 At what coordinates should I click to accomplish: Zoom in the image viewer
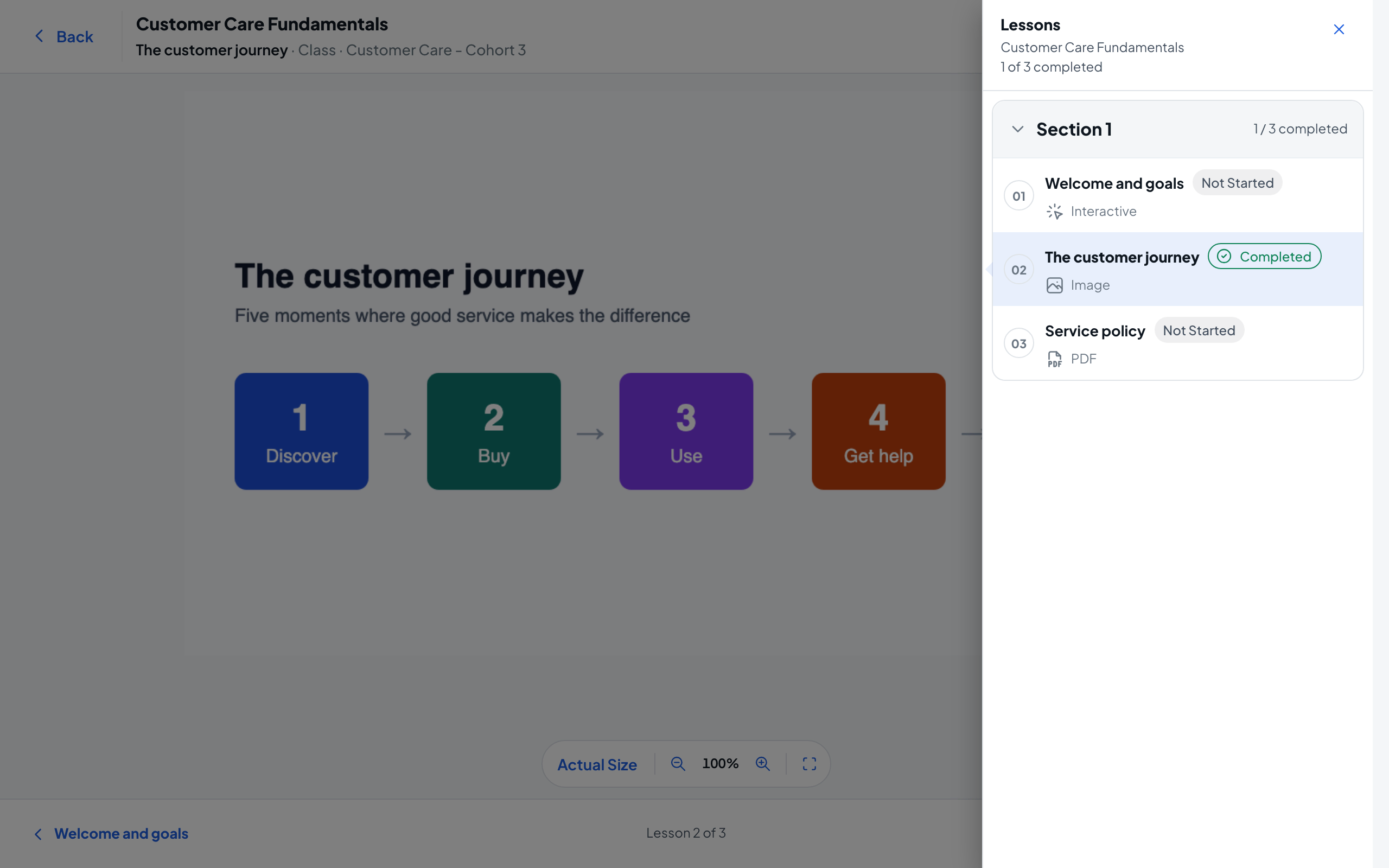click(763, 764)
